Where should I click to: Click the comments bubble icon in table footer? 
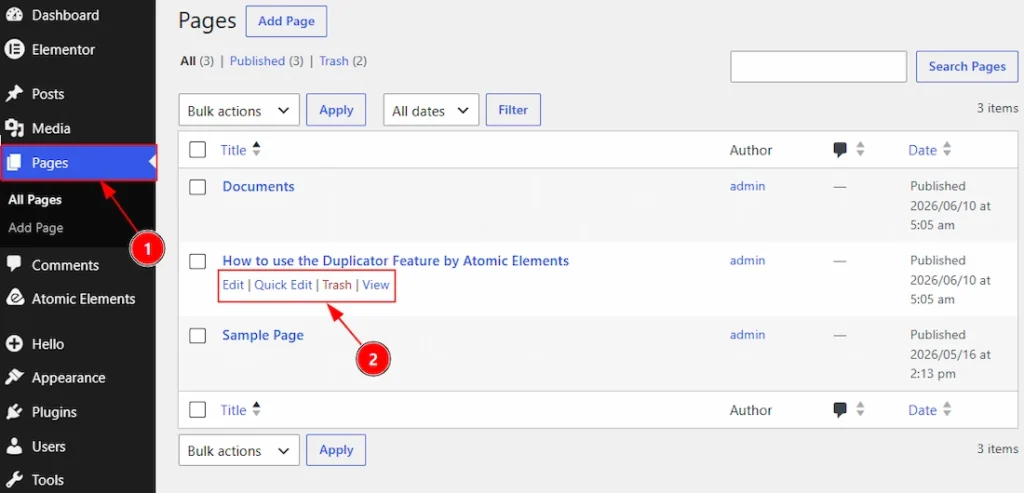[840, 410]
